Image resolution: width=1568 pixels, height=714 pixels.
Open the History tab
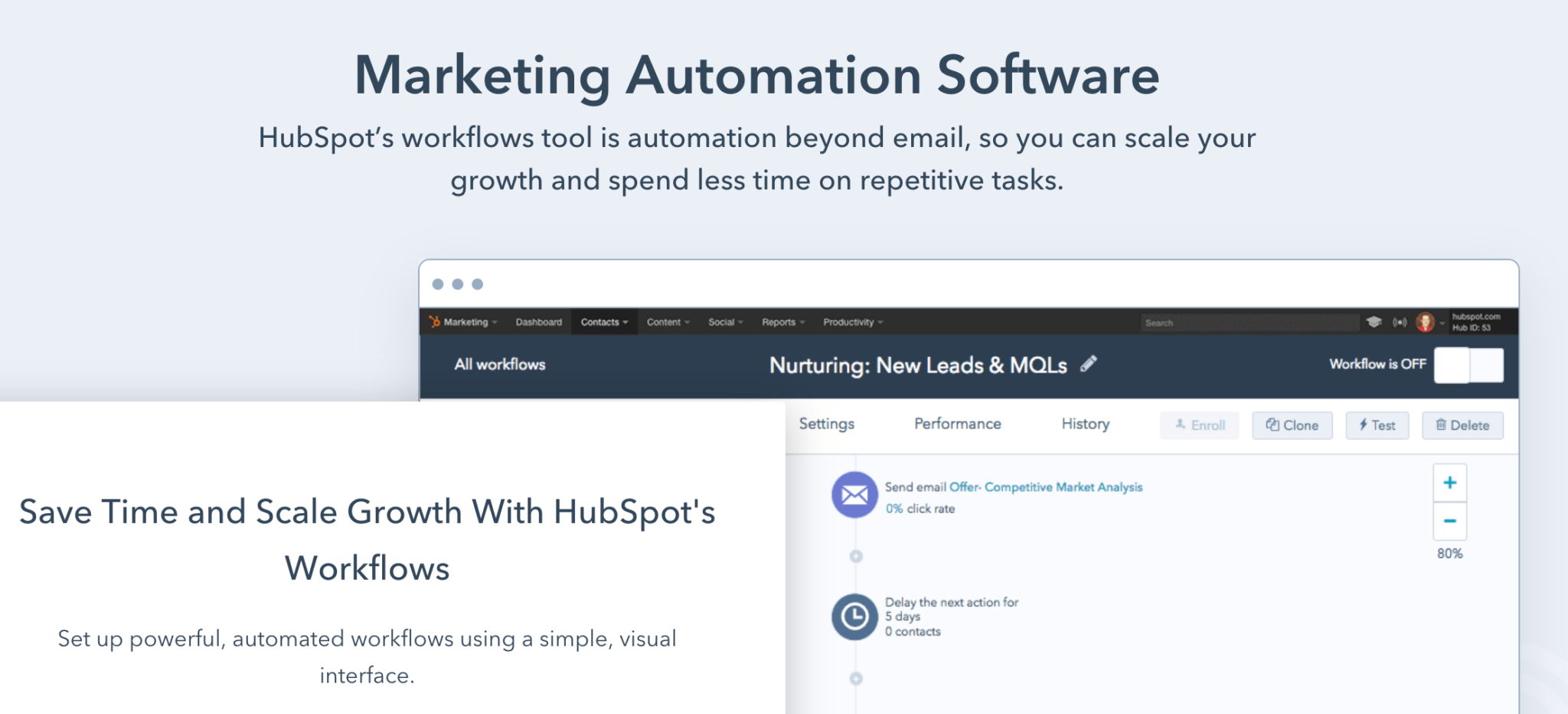click(1084, 424)
